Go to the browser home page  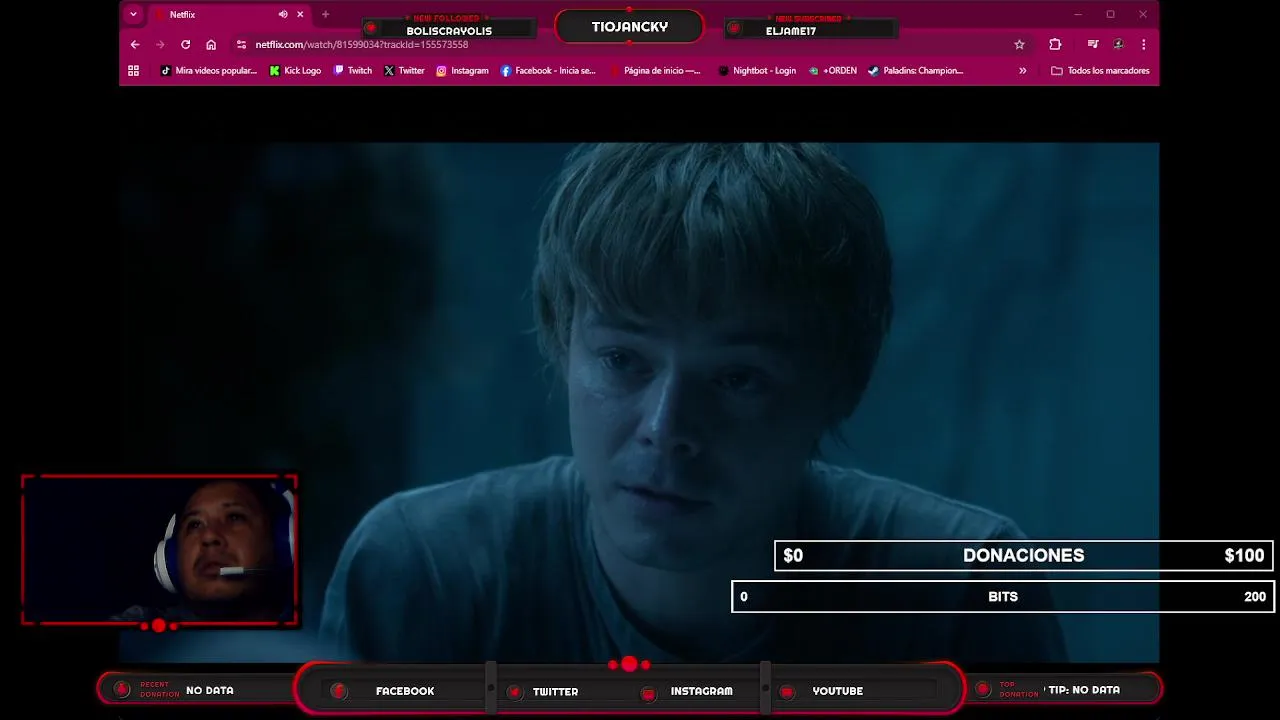click(211, 44)
